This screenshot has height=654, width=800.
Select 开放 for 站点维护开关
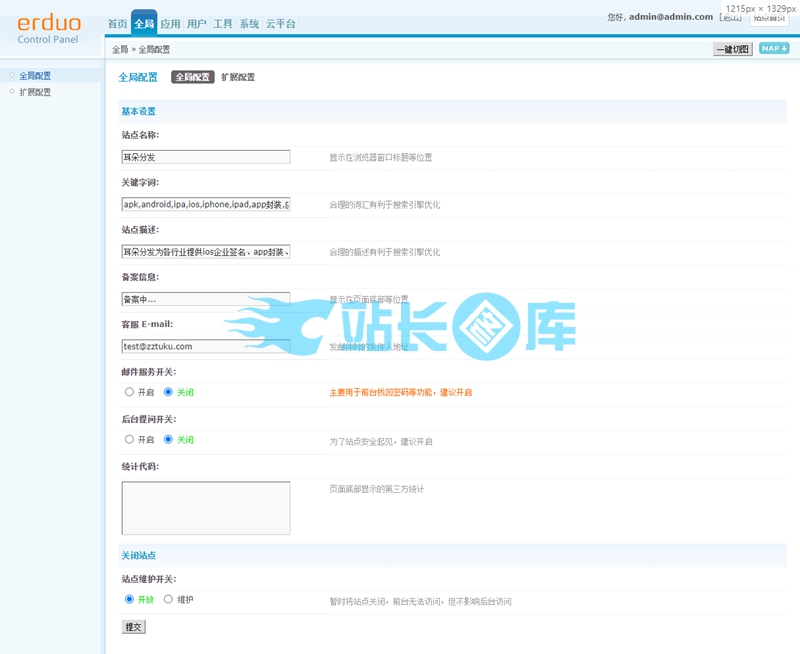[129, 599]
